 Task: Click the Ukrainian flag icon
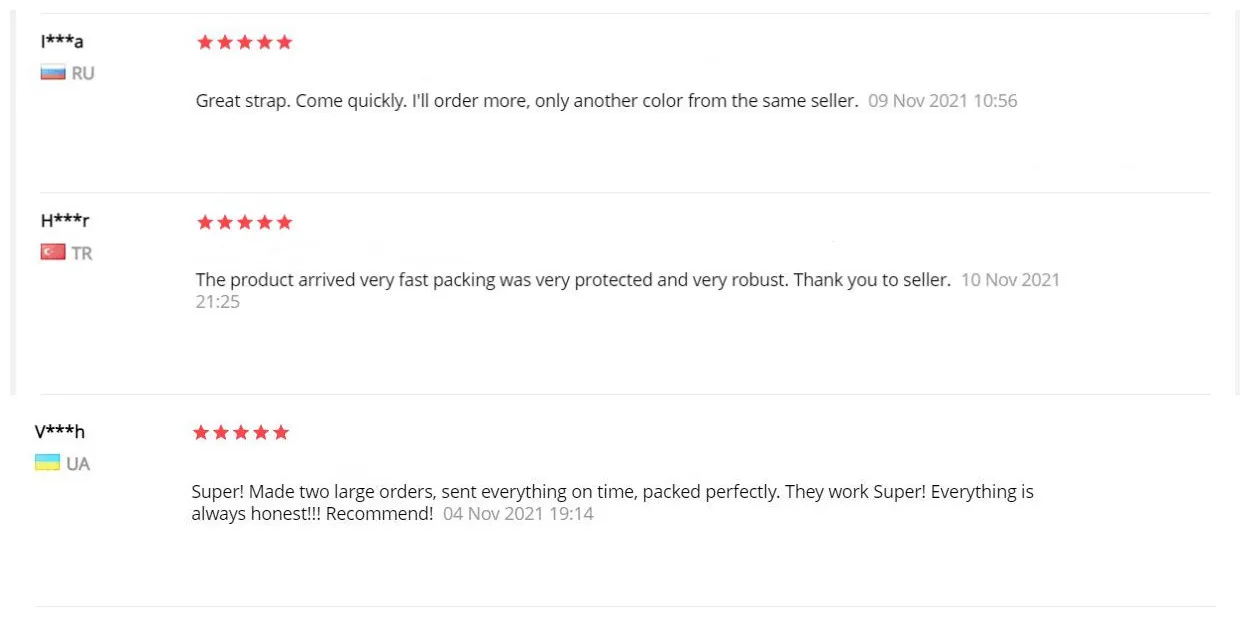[x=47, y=463]
